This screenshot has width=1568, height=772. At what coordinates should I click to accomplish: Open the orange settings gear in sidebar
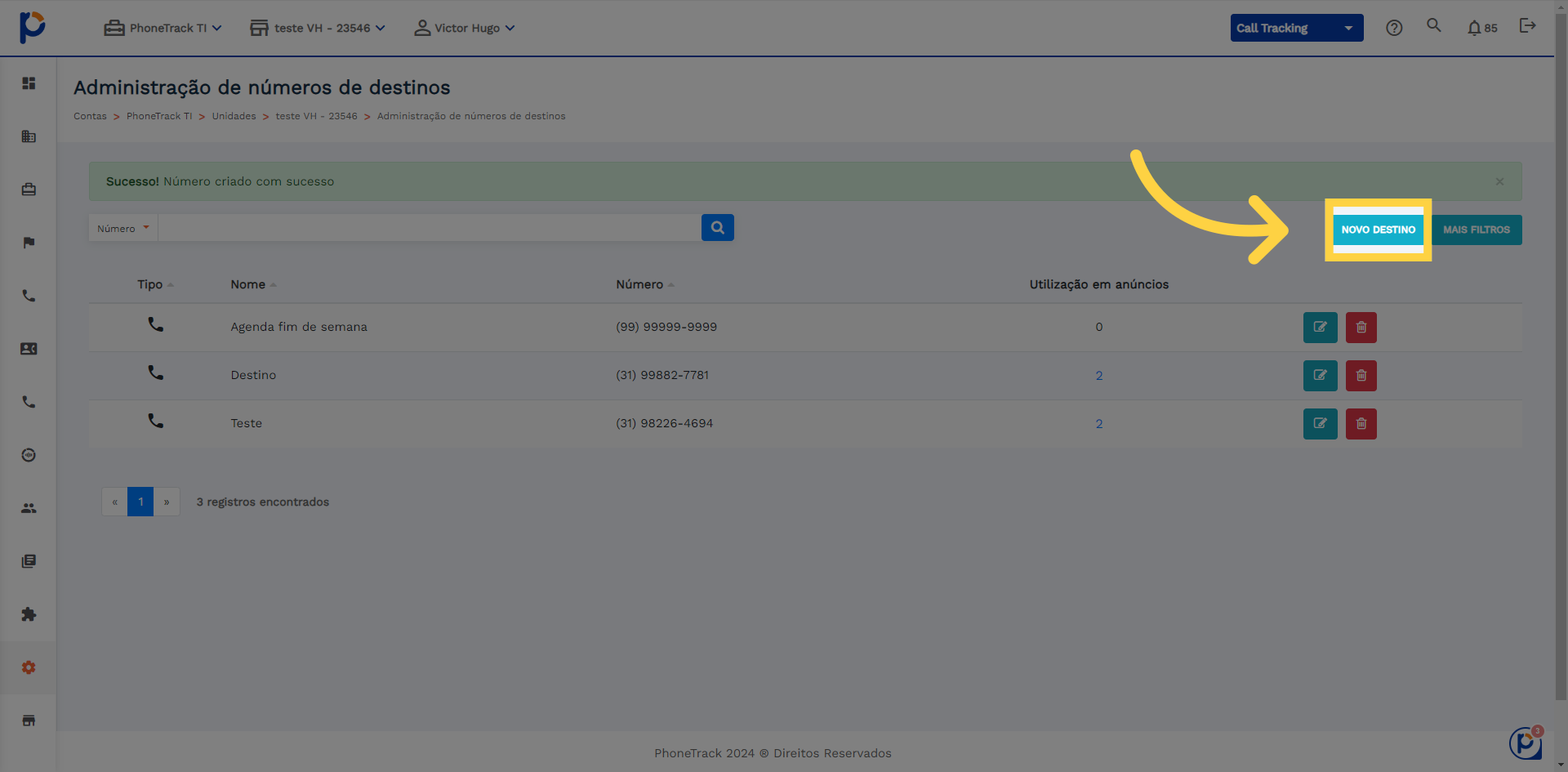29,667
